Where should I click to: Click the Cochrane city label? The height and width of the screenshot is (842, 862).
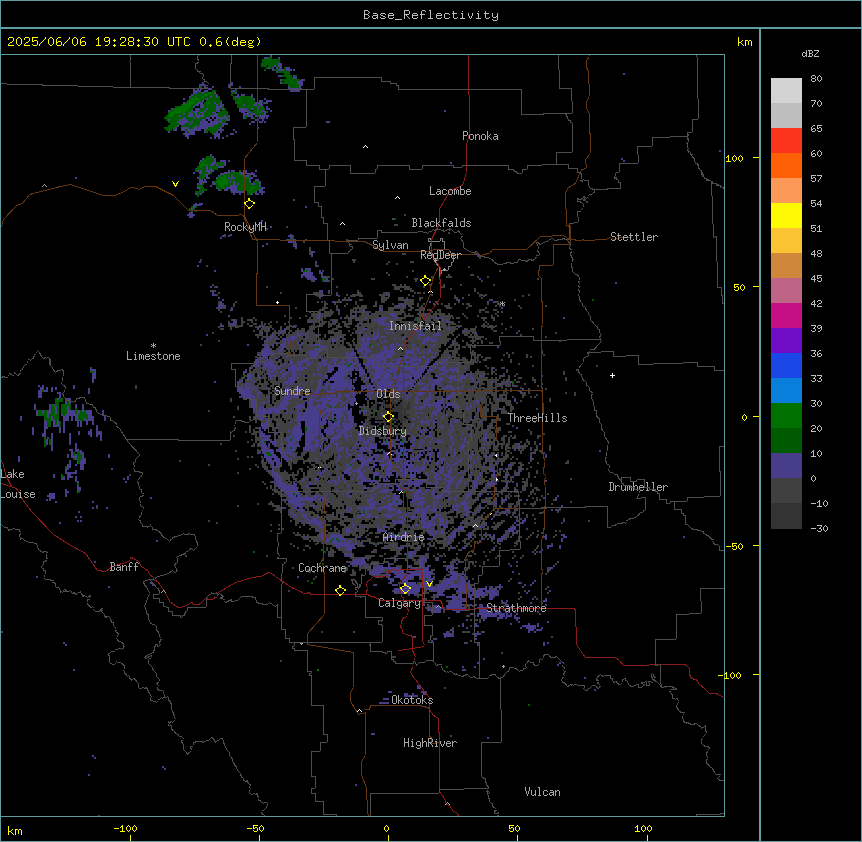tap(322, 568)
